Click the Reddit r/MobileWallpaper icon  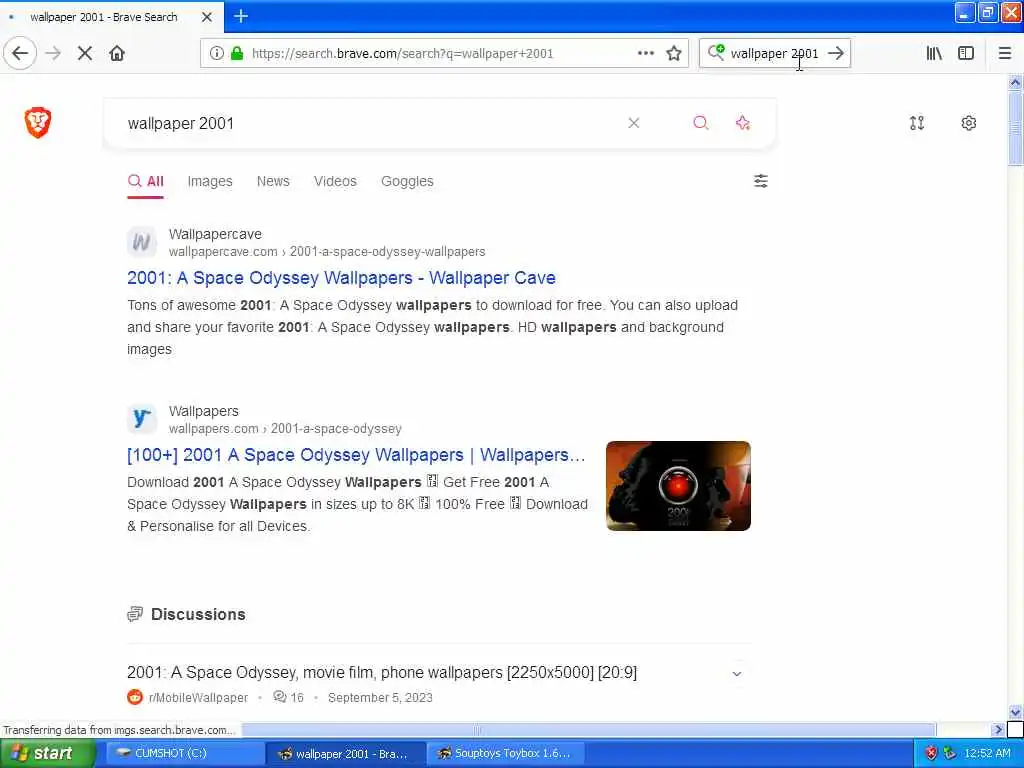tap(135, 697)
